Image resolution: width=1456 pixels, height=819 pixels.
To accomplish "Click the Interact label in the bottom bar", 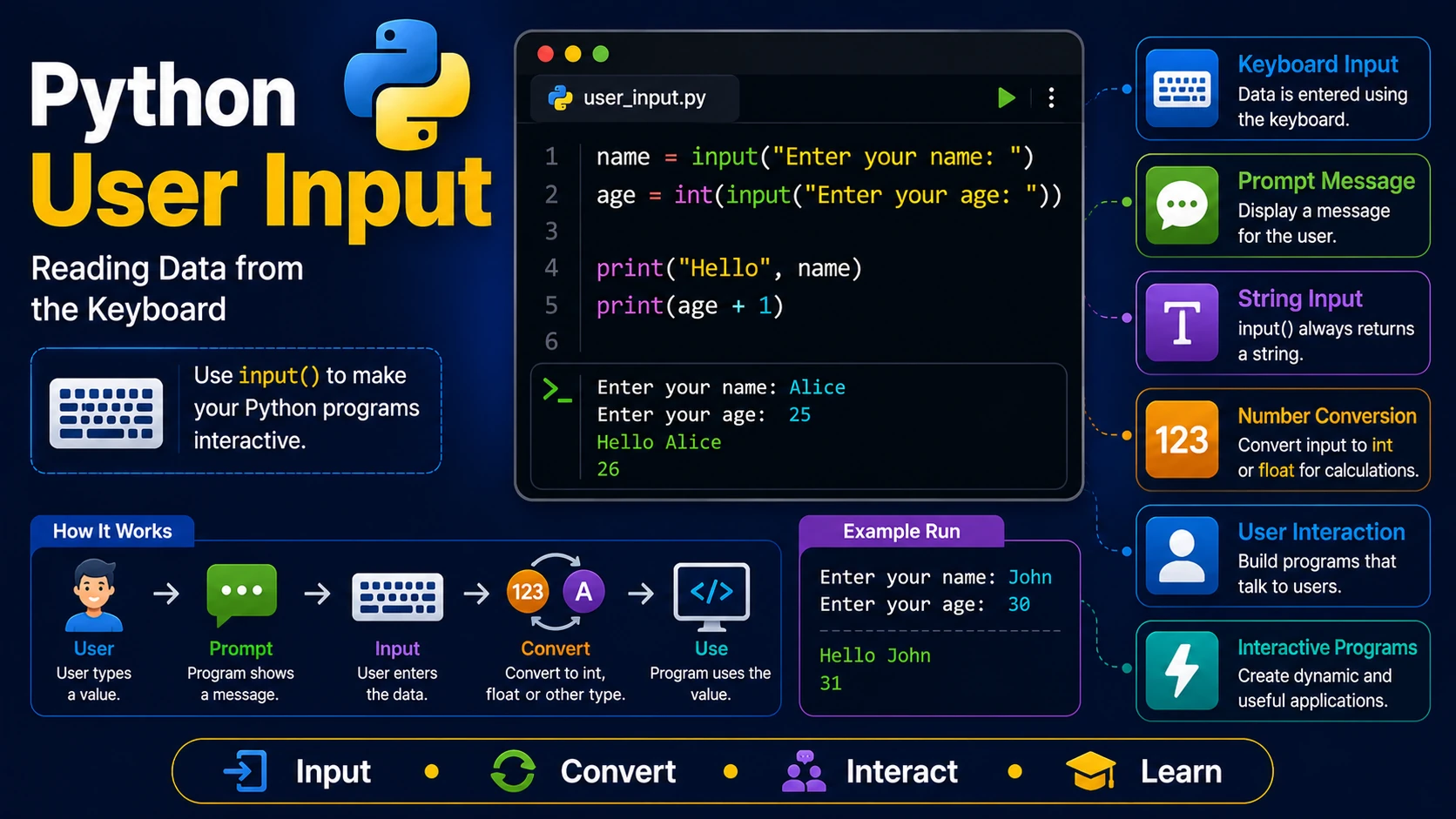I will (902, 772).
